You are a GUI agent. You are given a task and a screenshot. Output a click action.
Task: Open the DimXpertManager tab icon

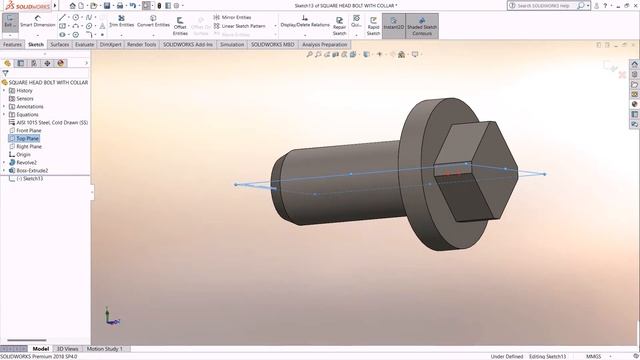(x=47, y=63)
